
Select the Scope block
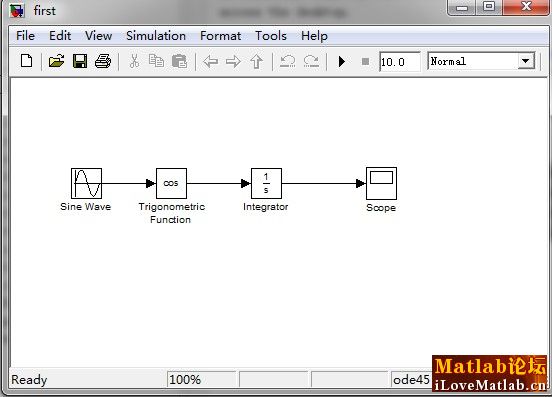pyautogui.click(x=381, y=183)
